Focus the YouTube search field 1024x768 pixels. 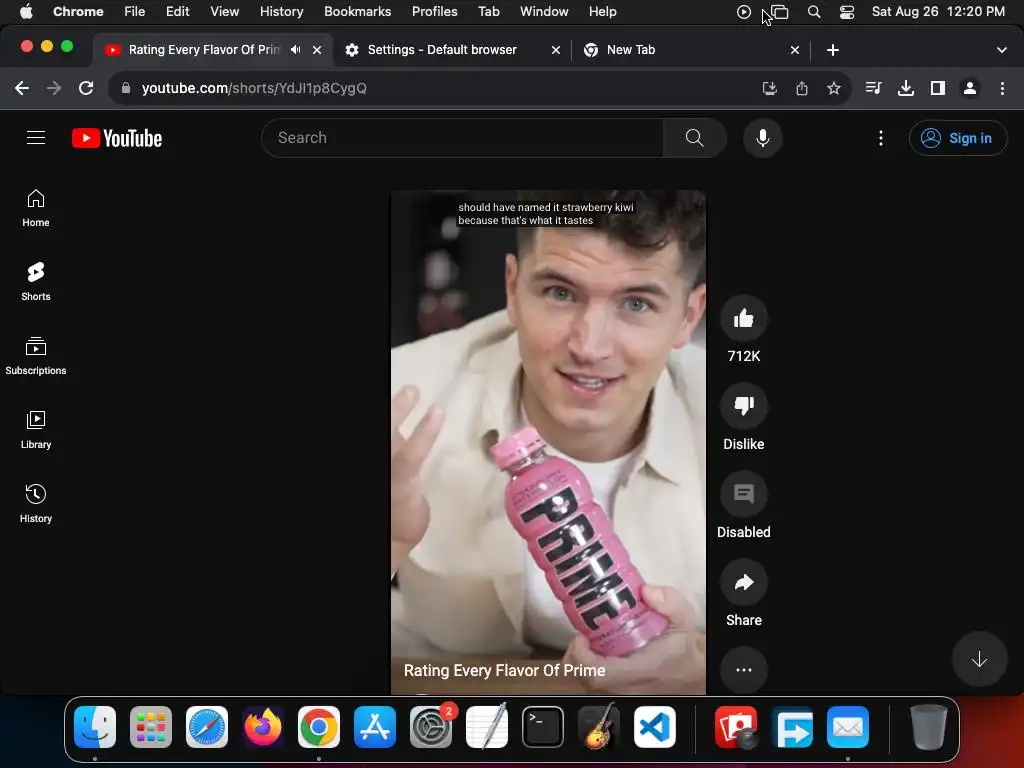click(462, 138)
